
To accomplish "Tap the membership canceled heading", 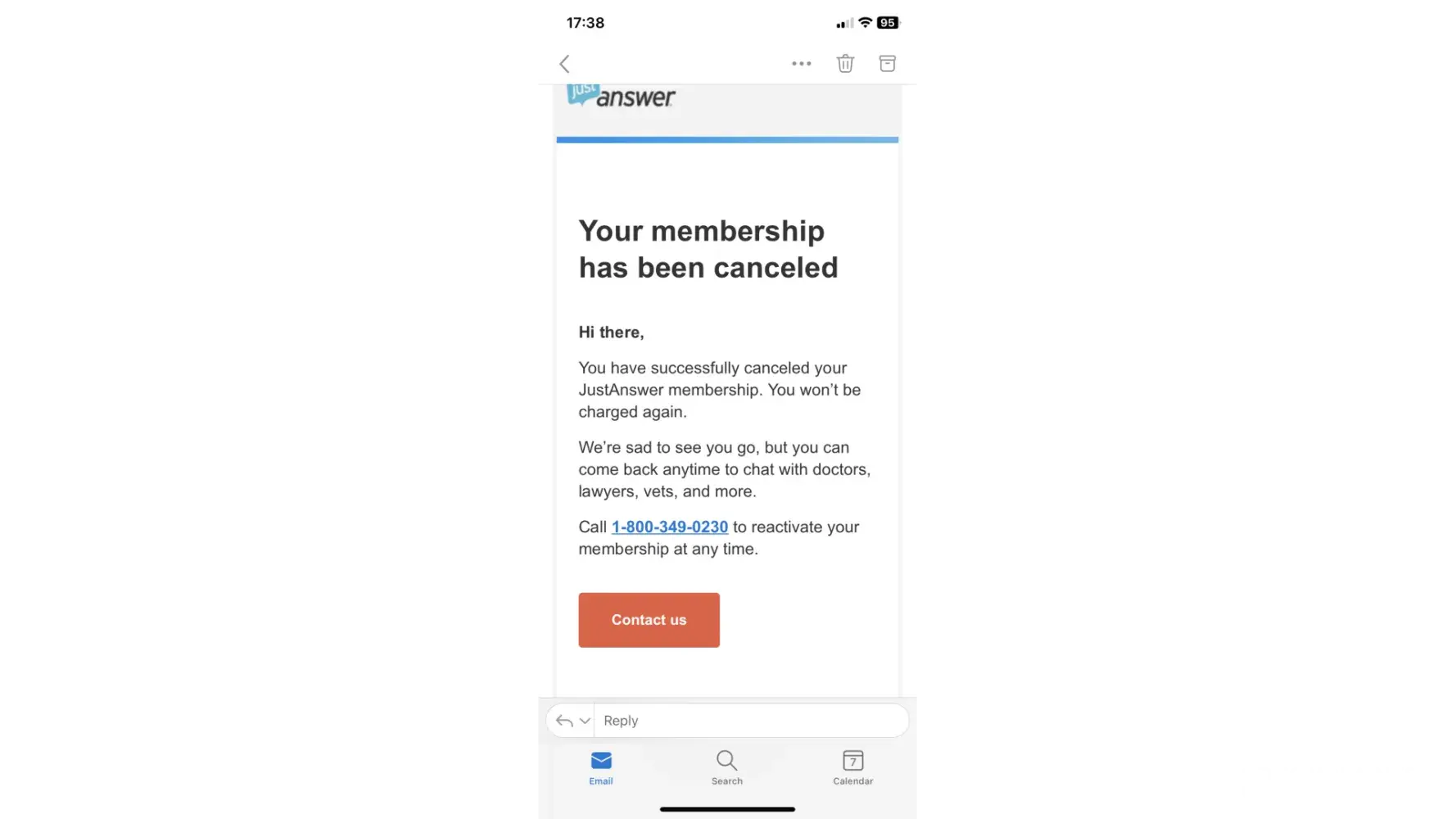I will [x=708, y=249].
